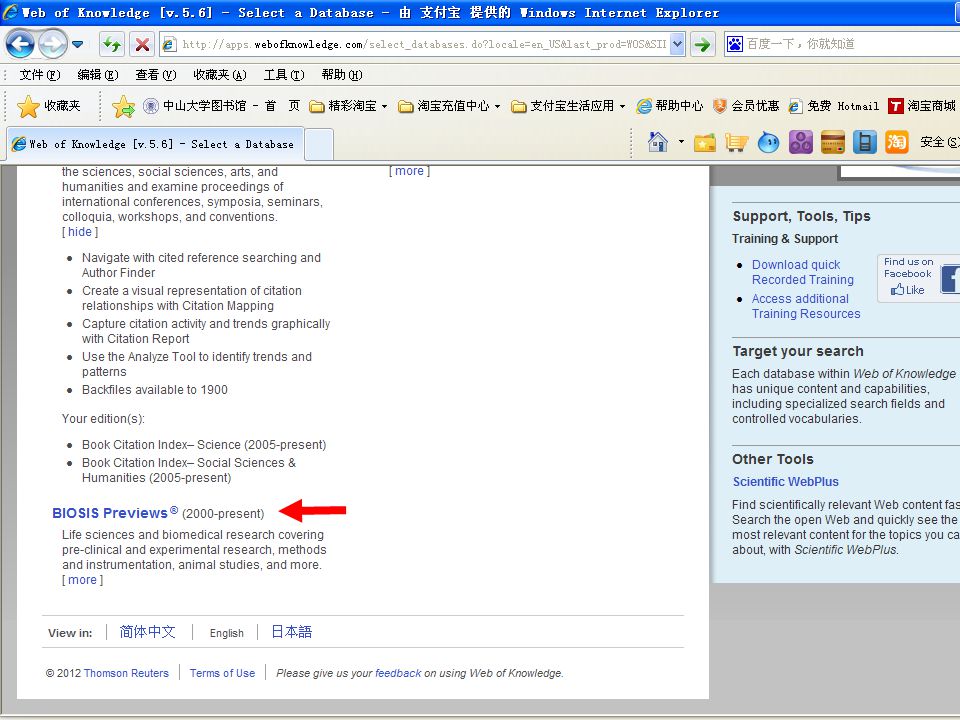Open Access additional Training Resources link
Viewport: 960px width, 720px height.
(x=806, y=306)
